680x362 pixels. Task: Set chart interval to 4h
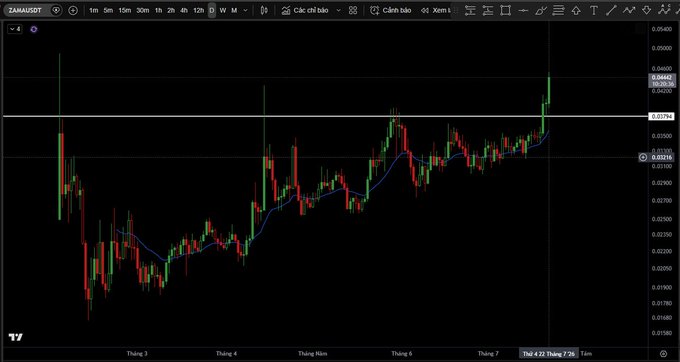click(x=184, y=10)
